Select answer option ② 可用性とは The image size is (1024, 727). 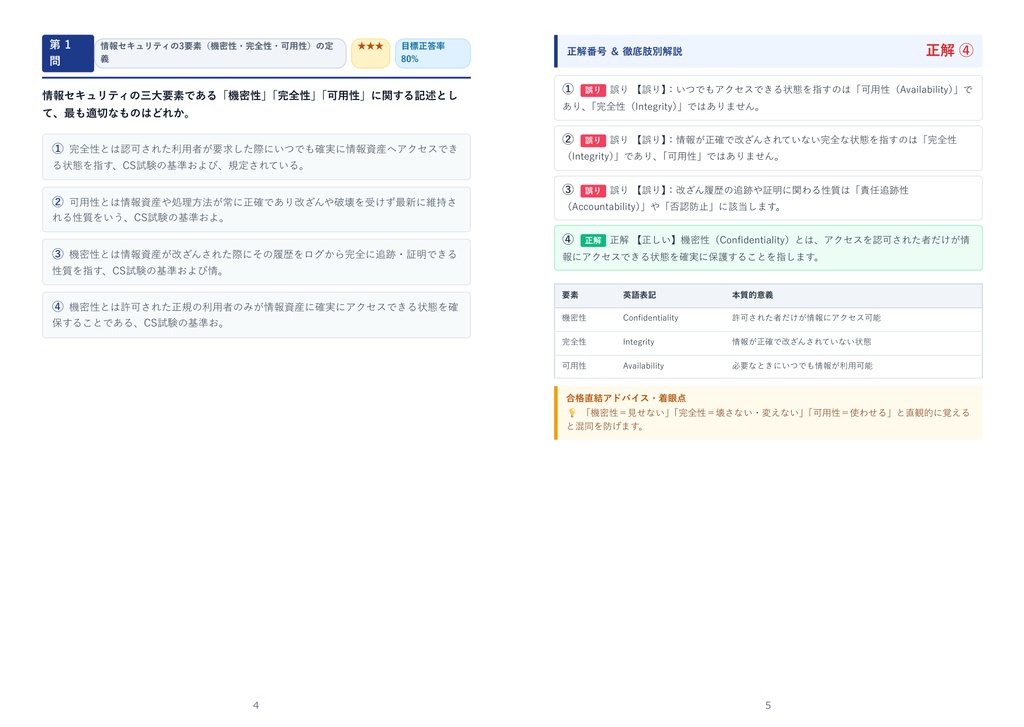256,210
